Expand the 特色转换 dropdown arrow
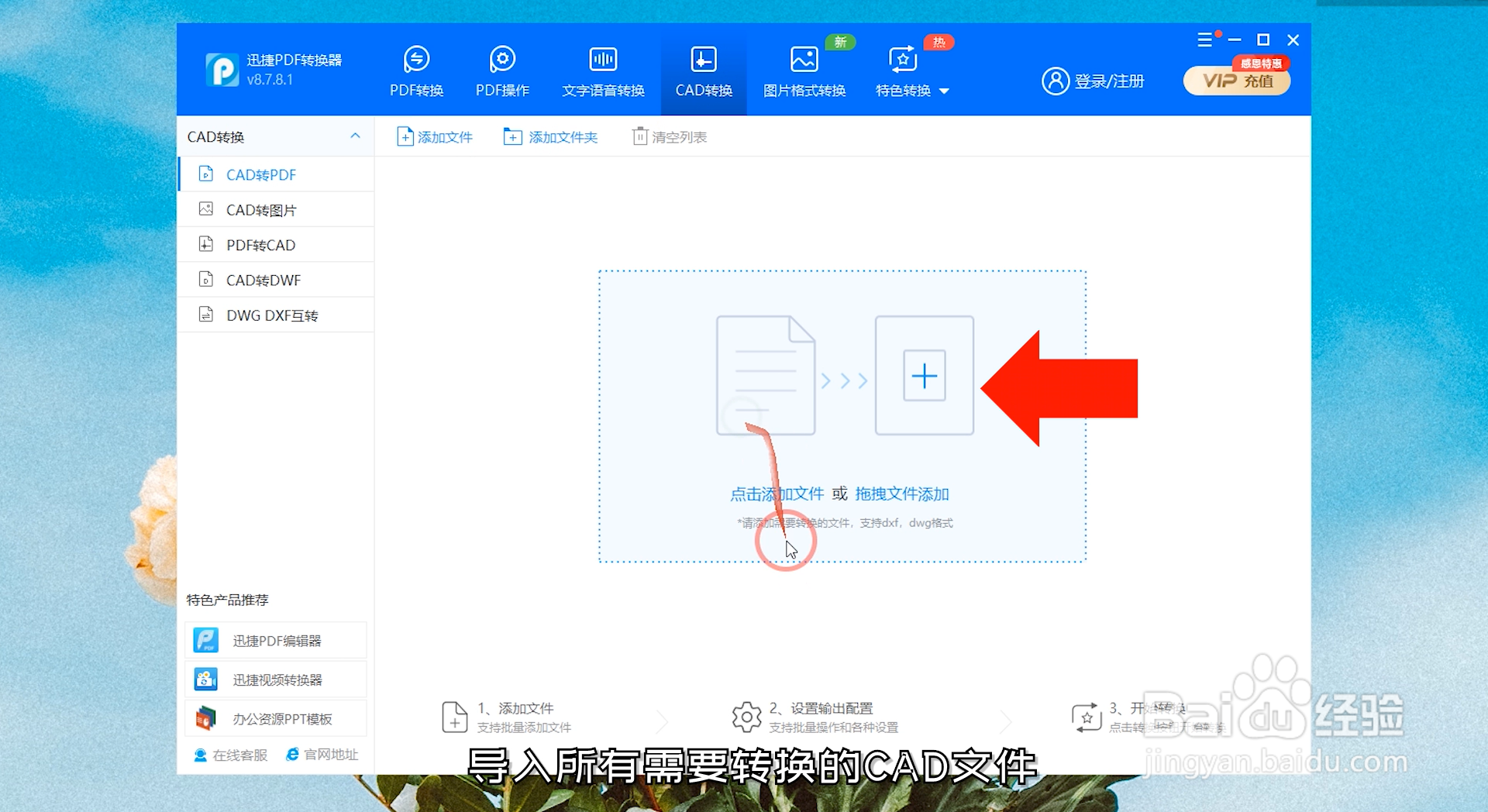Image resolution: width=1488 pixels, height=812 pixels. click(944, 91)
